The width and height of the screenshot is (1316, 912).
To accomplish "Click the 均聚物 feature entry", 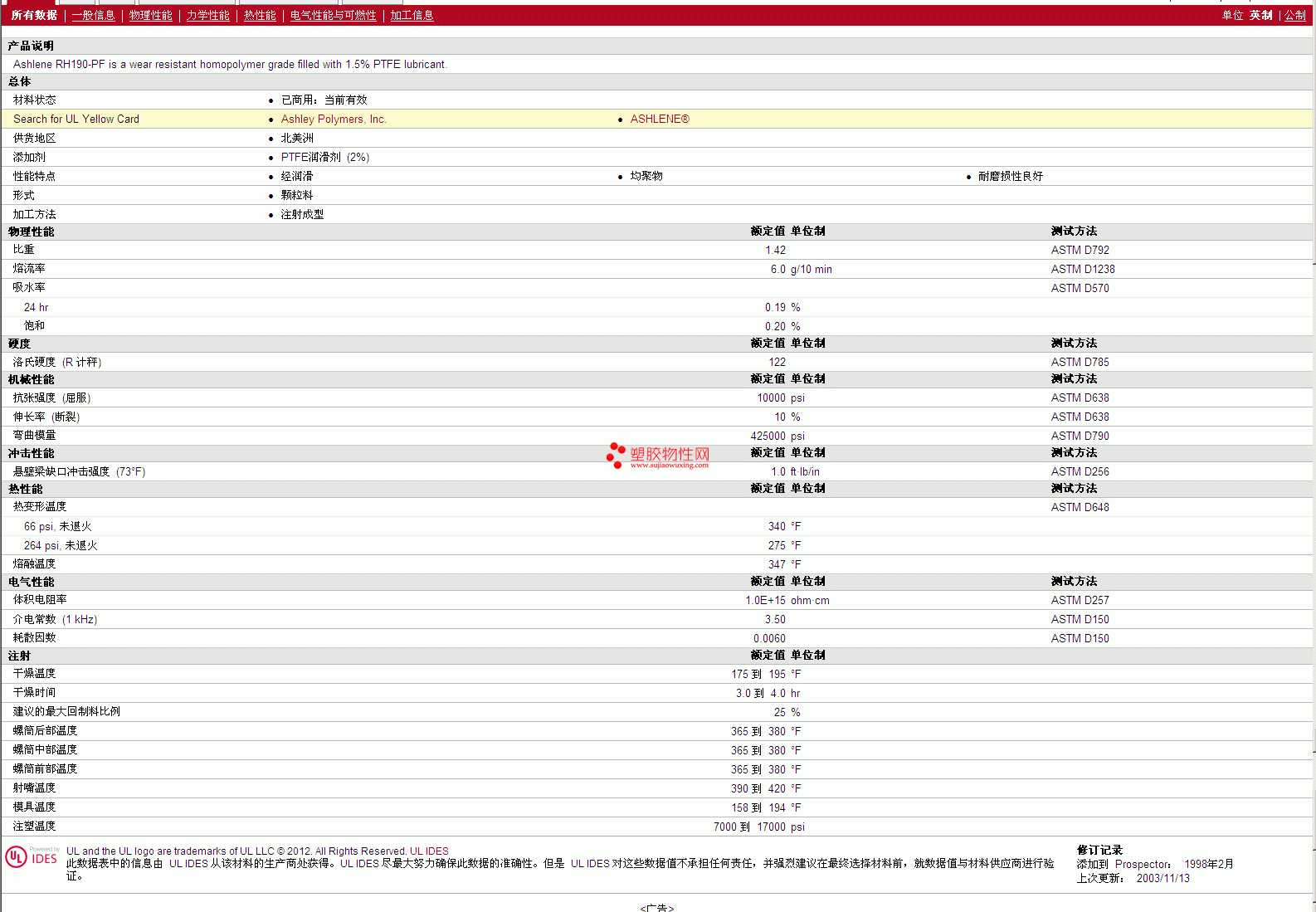I will coord(646,176).
